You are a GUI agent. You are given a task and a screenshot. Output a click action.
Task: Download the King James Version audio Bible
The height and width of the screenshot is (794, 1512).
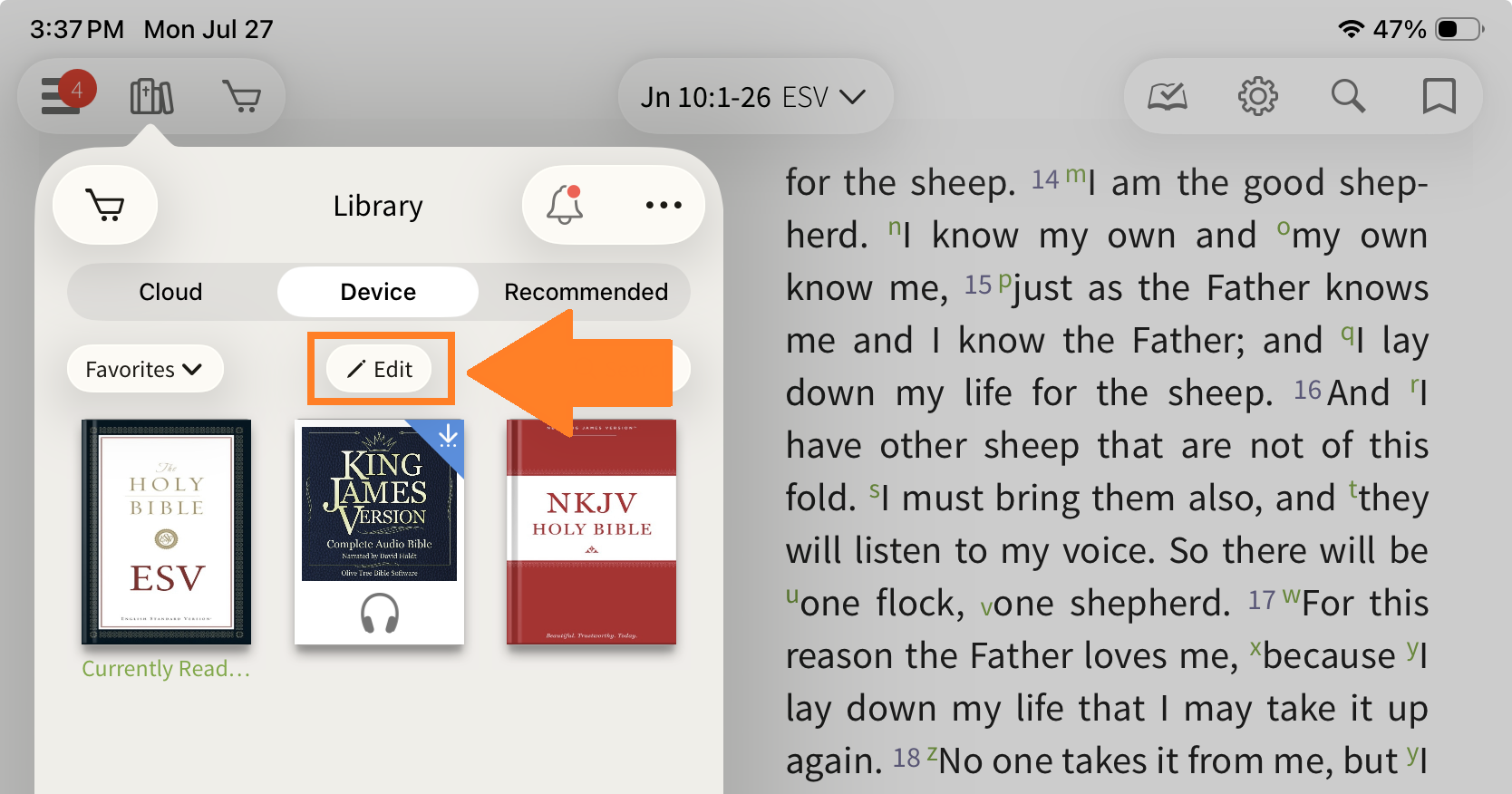(x=448, y=437)
